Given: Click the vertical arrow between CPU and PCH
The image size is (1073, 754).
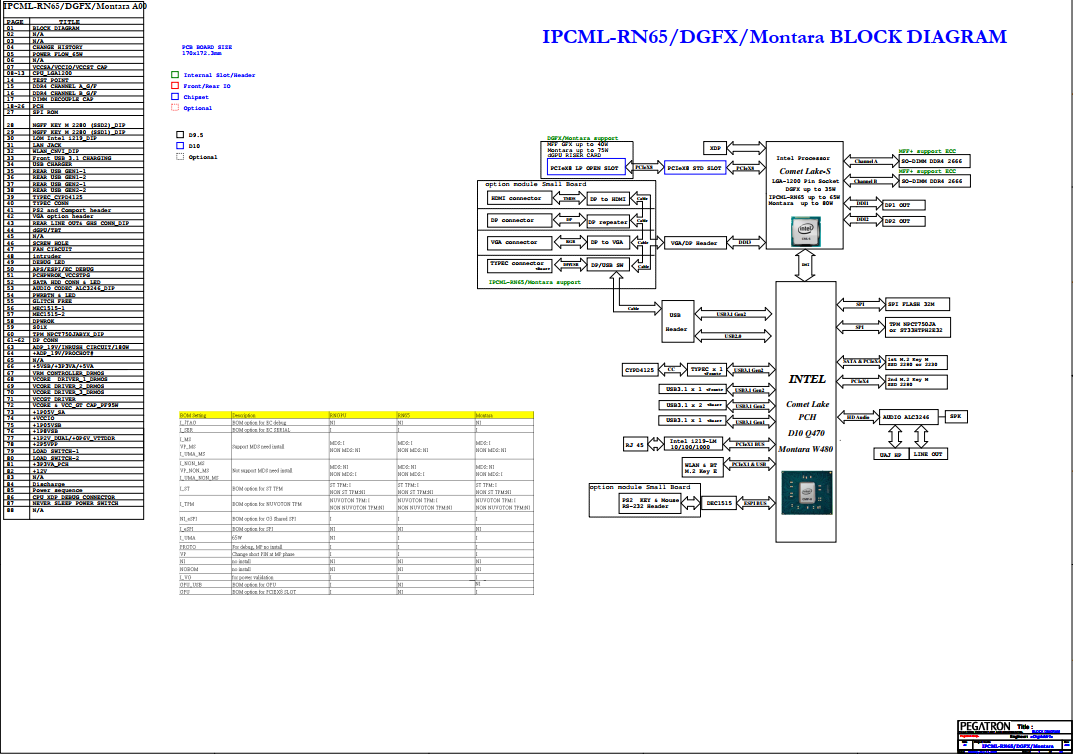Looking at the screenshot, I should pos(805,265).
